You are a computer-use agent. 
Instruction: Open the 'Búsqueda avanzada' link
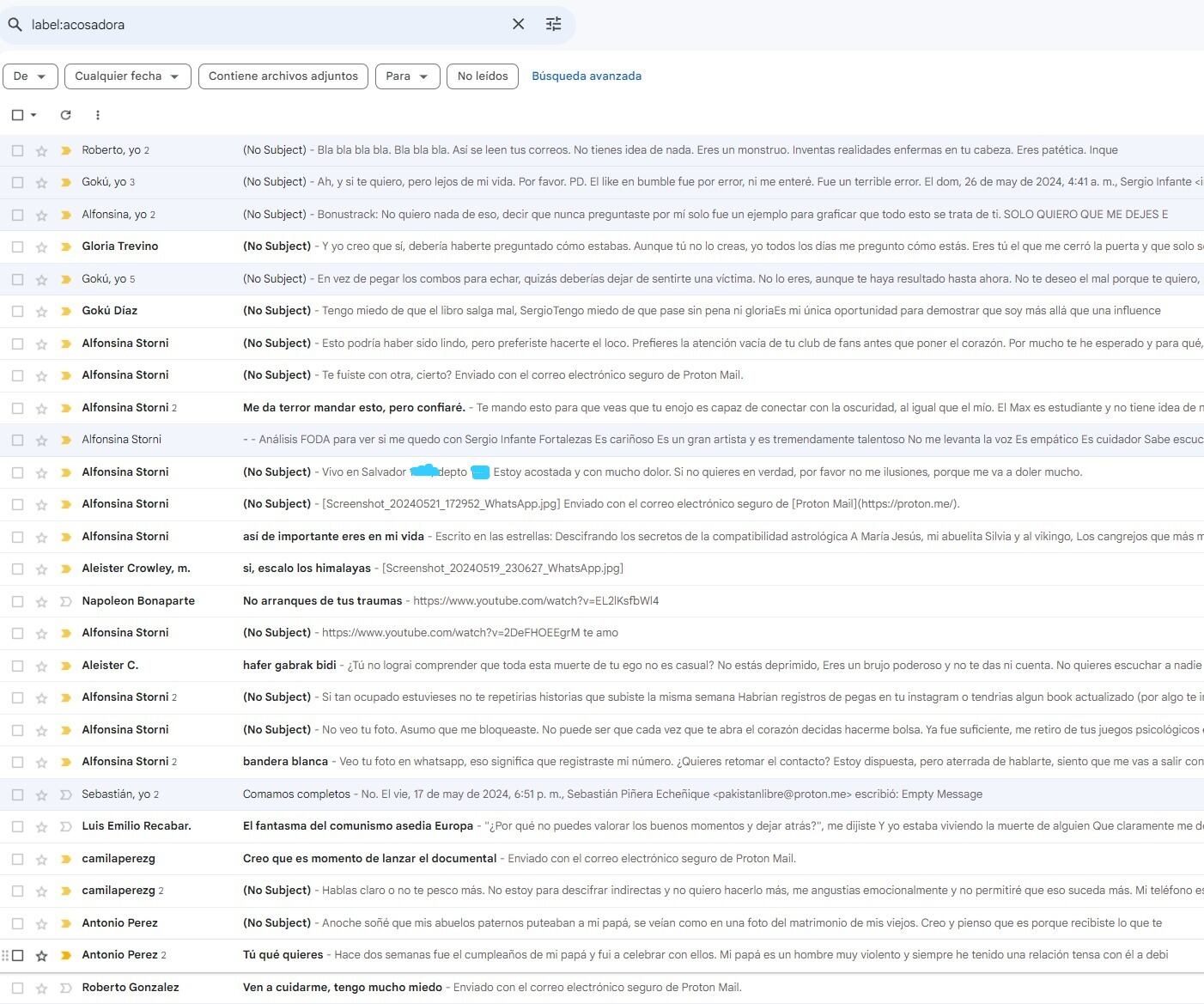click(x=587, y=76)
